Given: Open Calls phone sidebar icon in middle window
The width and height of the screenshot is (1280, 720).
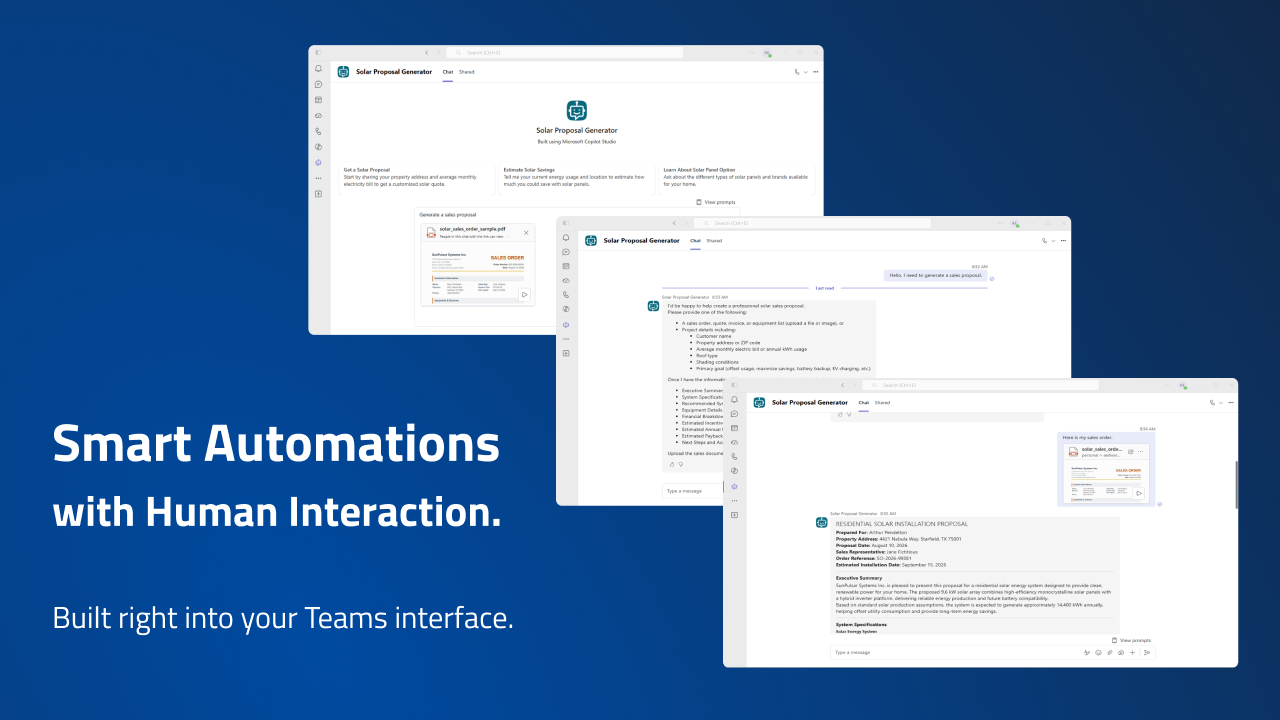Looking at the screenshot, I should [565, 295].
